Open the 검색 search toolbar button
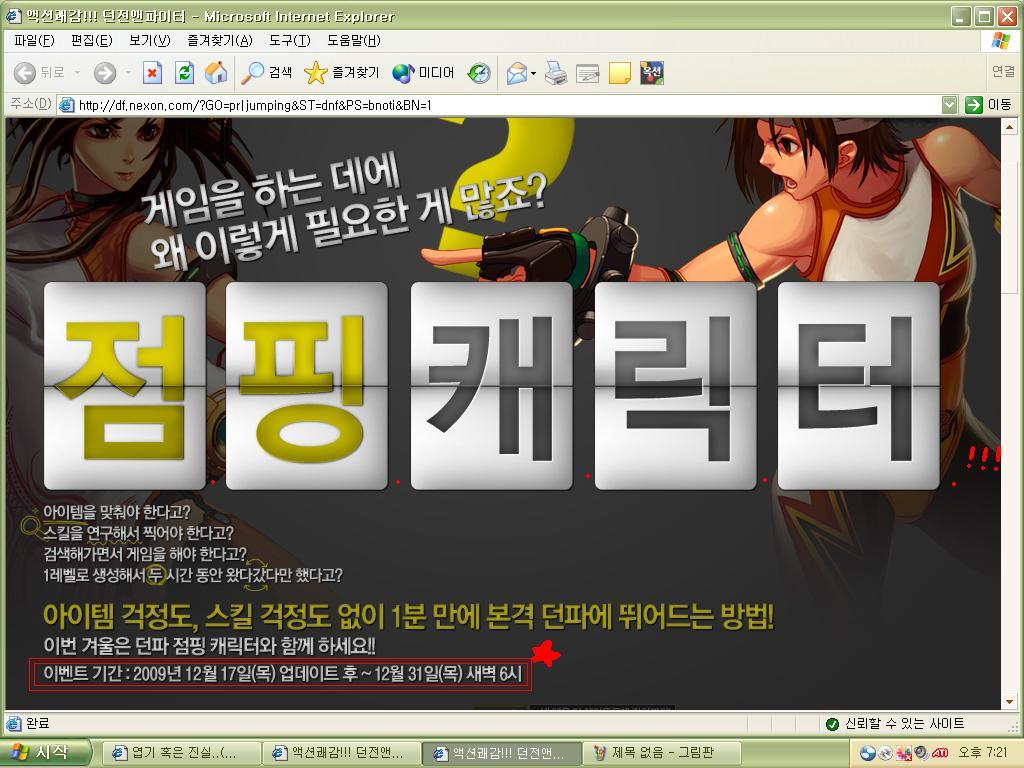The width and height of the screenshot is (1024, 768). (x=266, y=72)
